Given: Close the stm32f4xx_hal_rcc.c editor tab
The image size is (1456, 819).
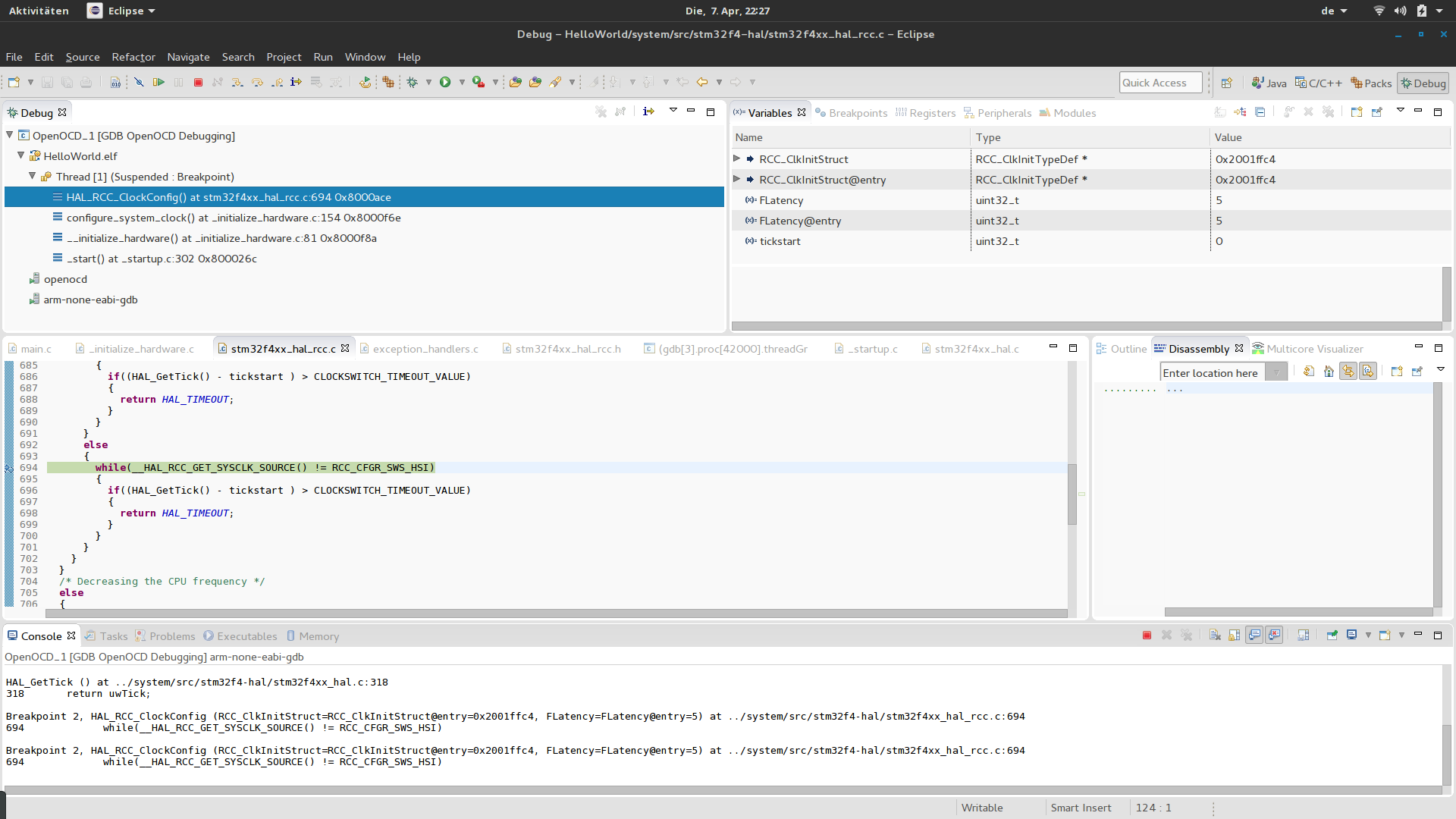Looking at the screenshot, I should click(345, 348).
